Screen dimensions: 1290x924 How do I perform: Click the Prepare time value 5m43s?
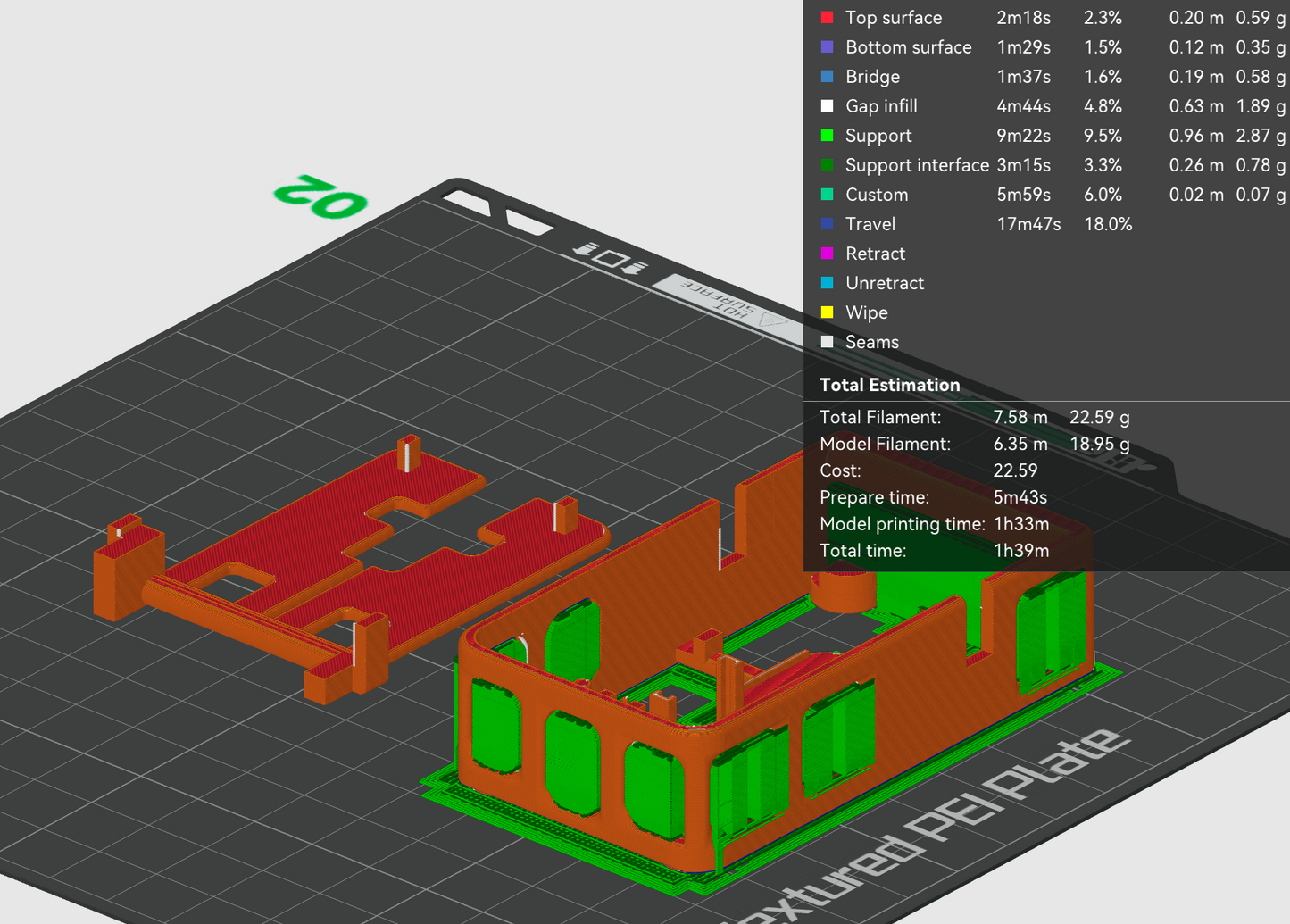[1020, 497]
